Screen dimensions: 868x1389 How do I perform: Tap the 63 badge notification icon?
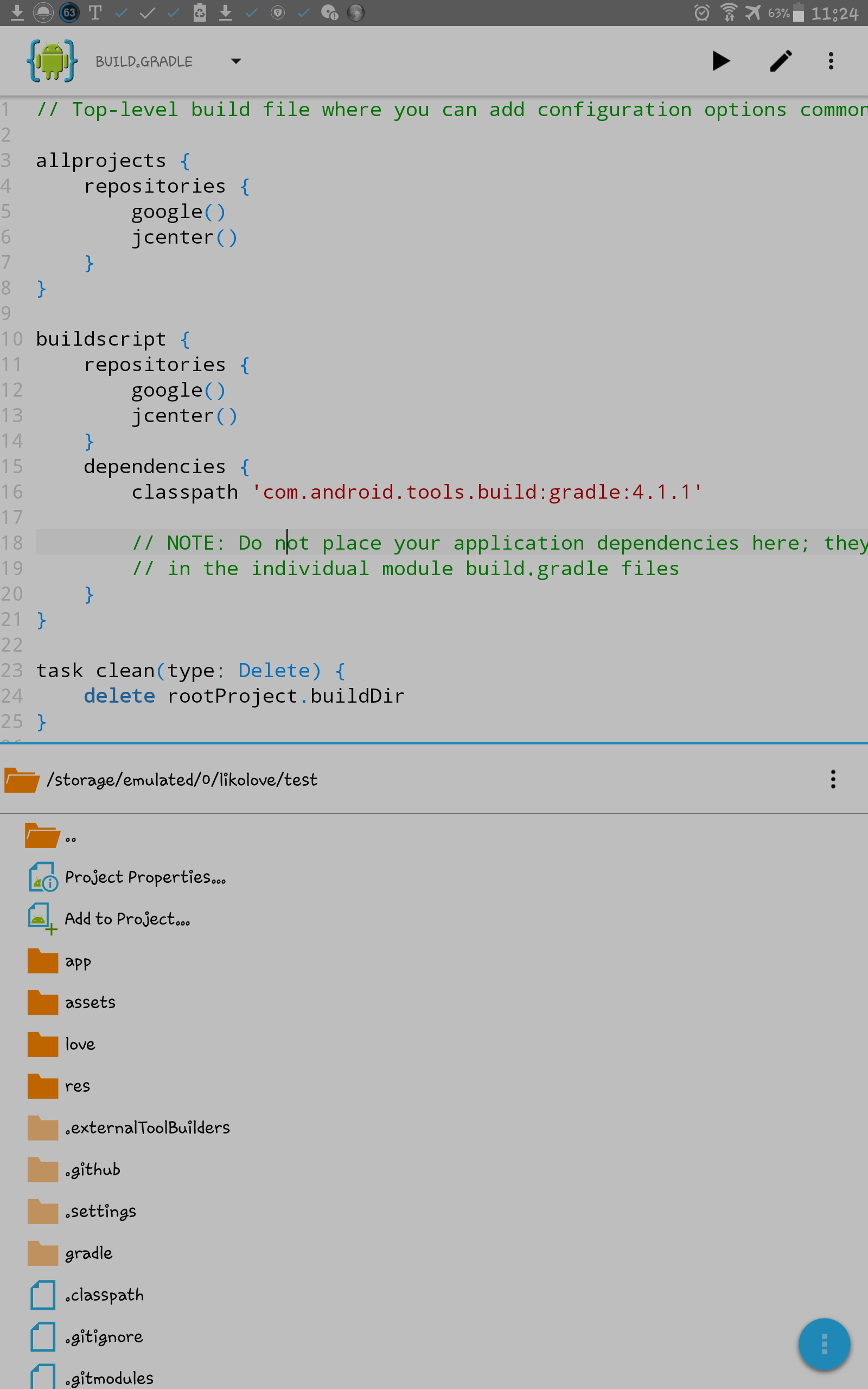click(69, 12)
